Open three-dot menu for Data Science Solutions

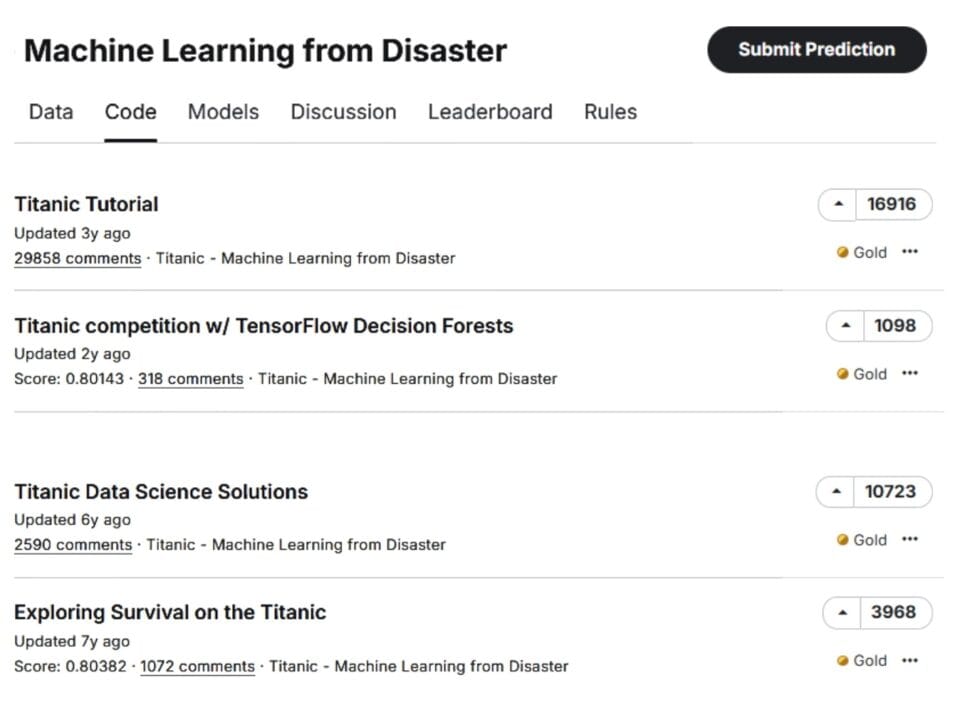tap(909, 539)
